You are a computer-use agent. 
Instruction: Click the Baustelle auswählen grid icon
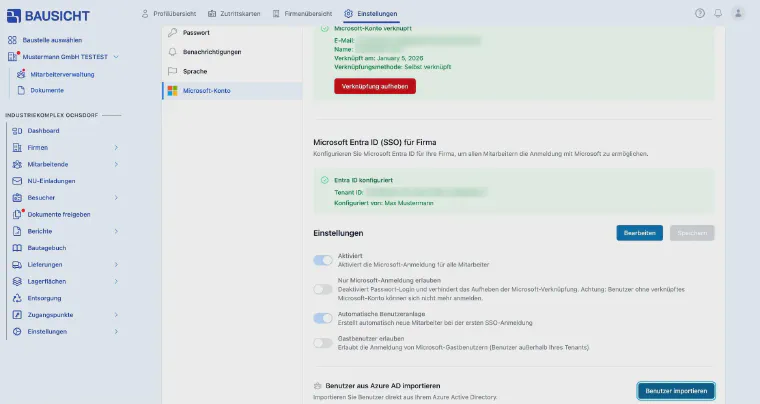pyautogui.click(x=12, y=40)
